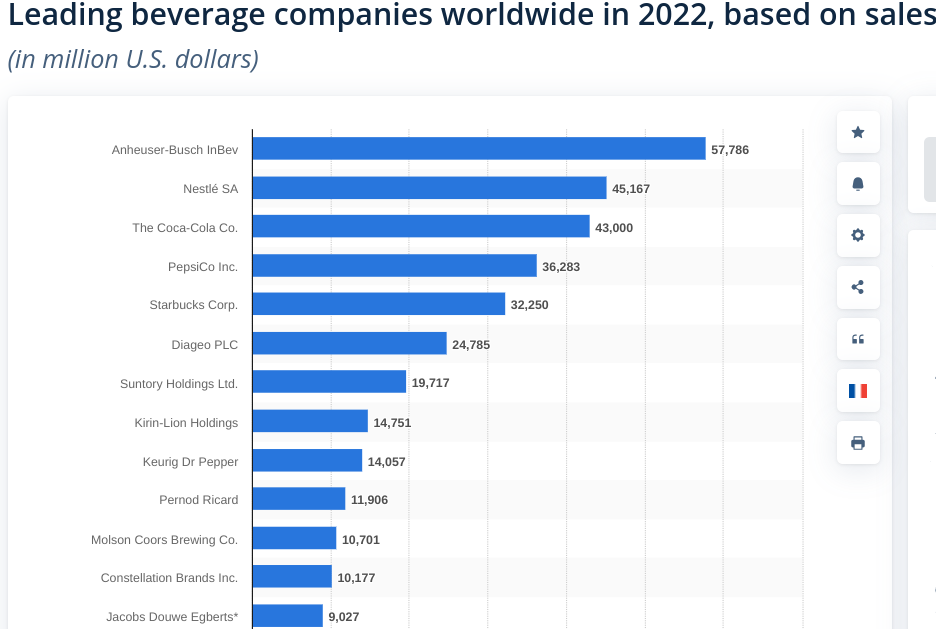936x629 pixels.
Task: Click the value 57,786
Action: [x=729, y=150]
